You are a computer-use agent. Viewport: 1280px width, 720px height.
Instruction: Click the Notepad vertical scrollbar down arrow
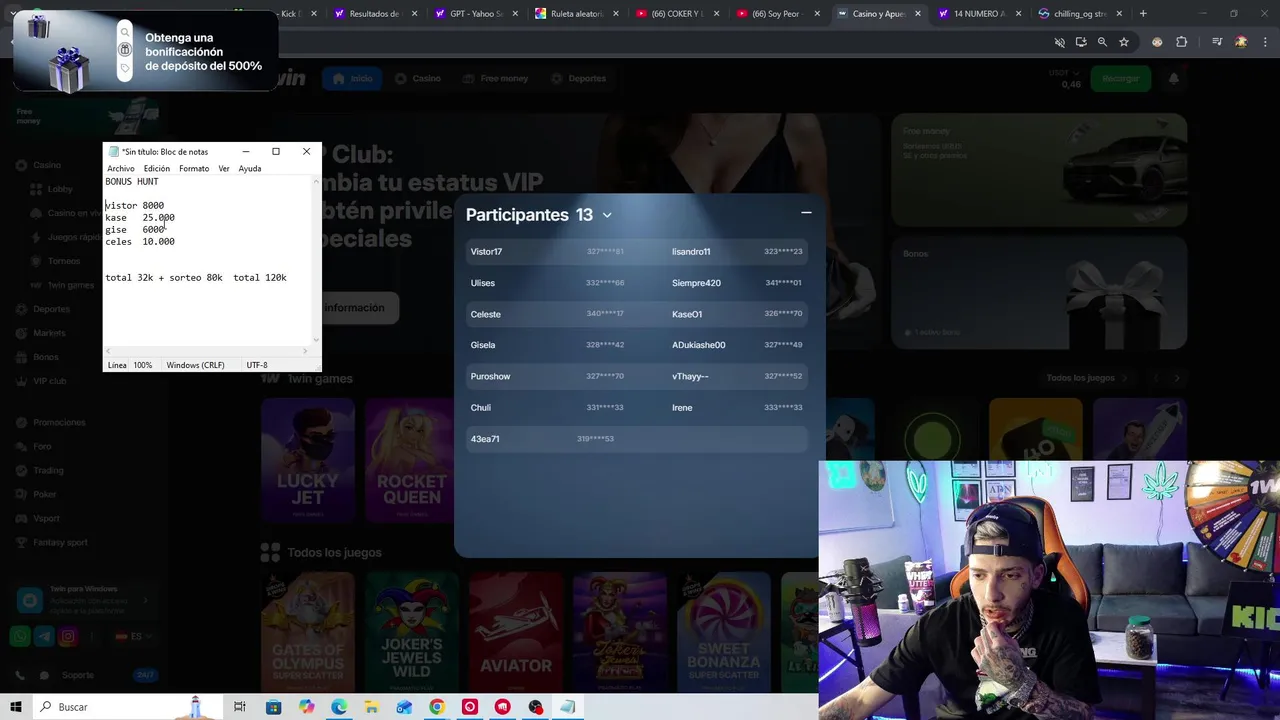pyautogui.click(x=317, y=340)
